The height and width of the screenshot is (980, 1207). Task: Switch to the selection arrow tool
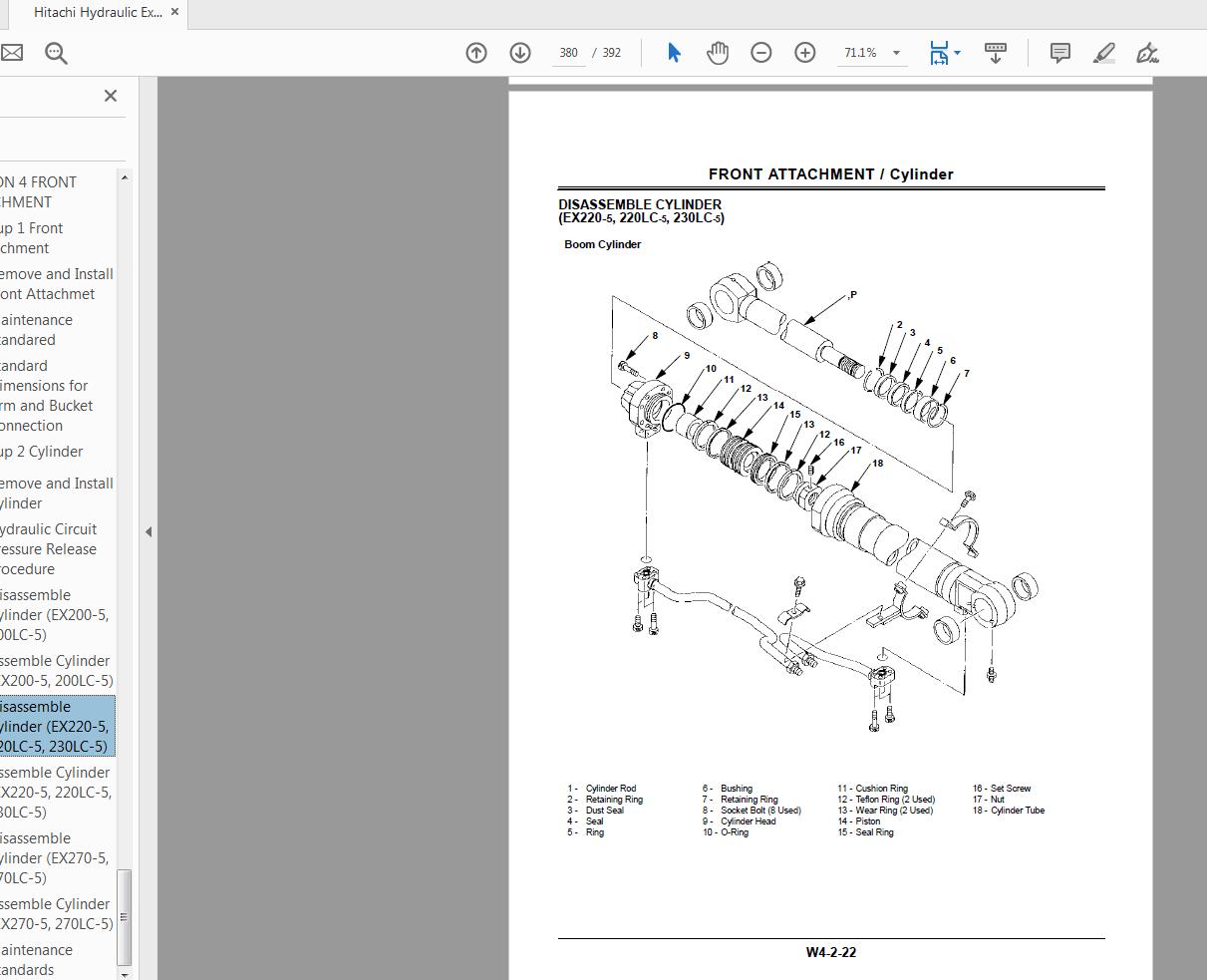pyautogui.click(x=674, y=53)
